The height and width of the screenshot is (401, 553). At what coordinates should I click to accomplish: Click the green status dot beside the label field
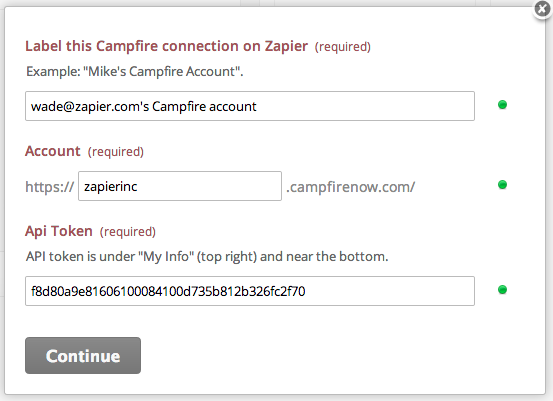point(502,105)
